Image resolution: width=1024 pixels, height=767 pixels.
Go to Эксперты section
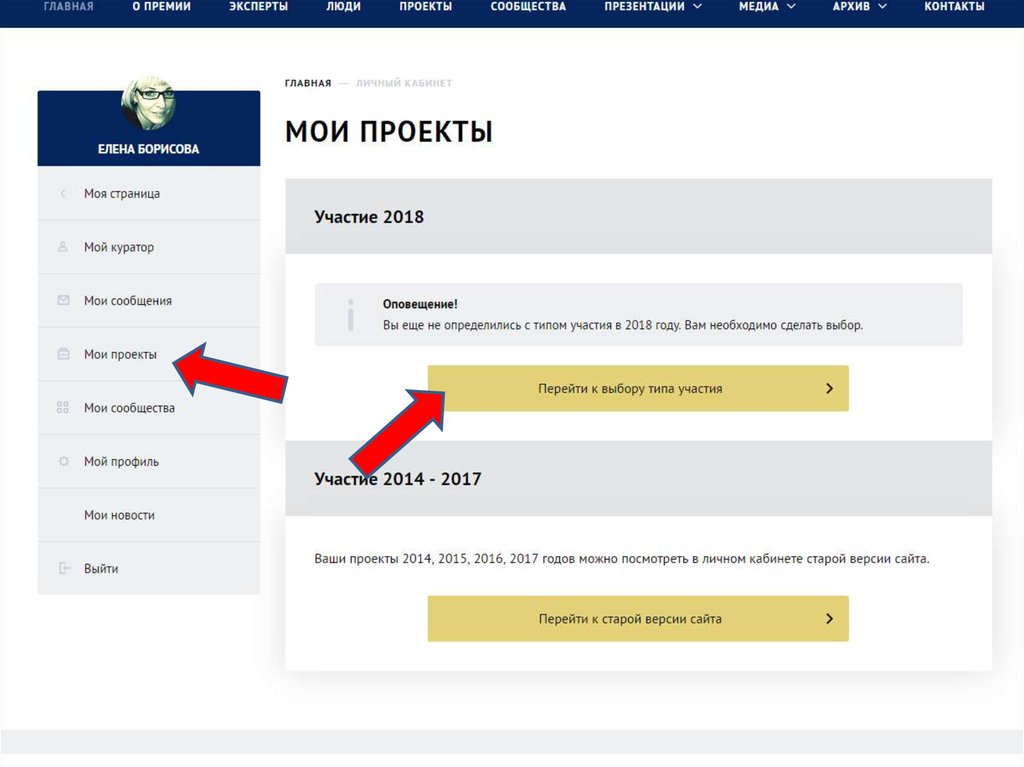point(259,7)
